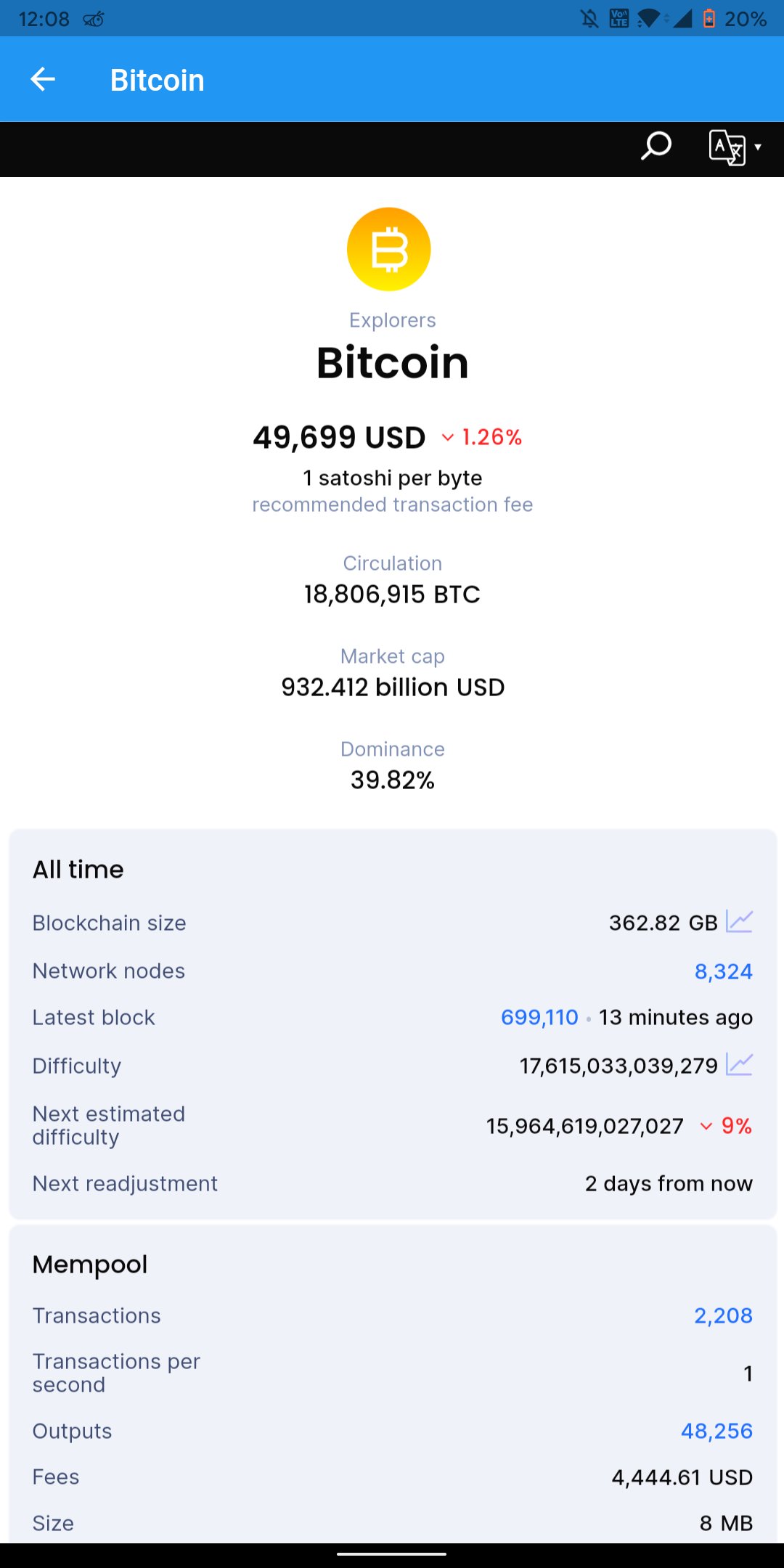
Task: Open search with the magnifier icon
Action: (x=656, y=147)
